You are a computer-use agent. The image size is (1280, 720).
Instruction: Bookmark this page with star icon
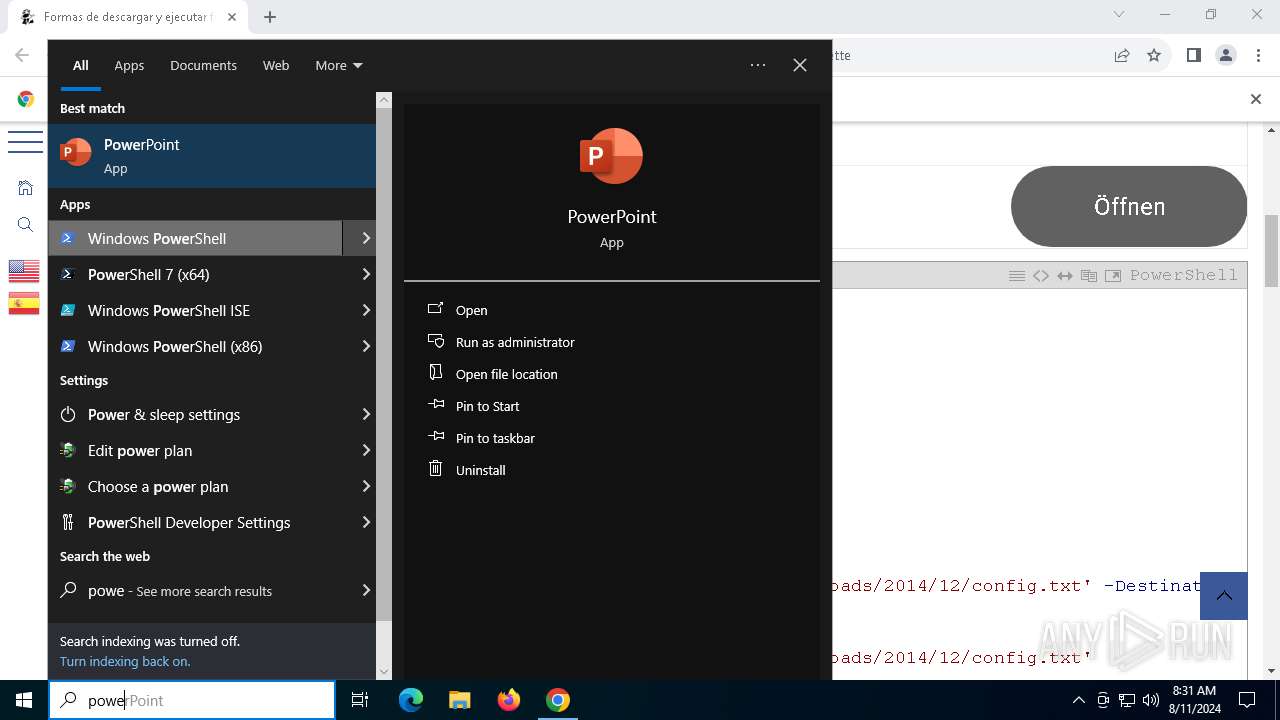[x=1154, y=55]
